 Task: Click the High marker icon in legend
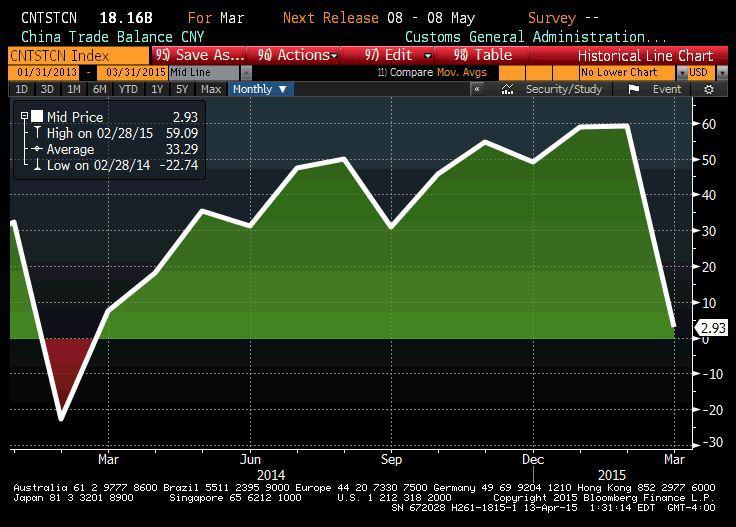37,133
